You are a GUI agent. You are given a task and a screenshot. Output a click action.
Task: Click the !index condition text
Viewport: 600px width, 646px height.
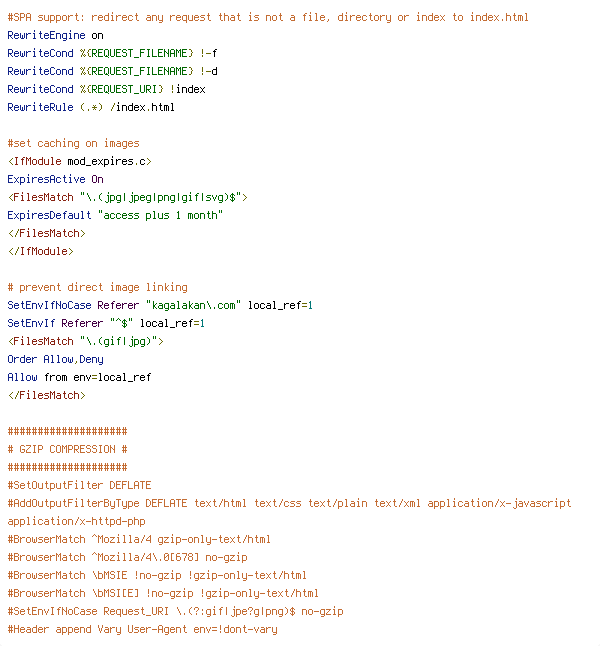coord(188,89)
